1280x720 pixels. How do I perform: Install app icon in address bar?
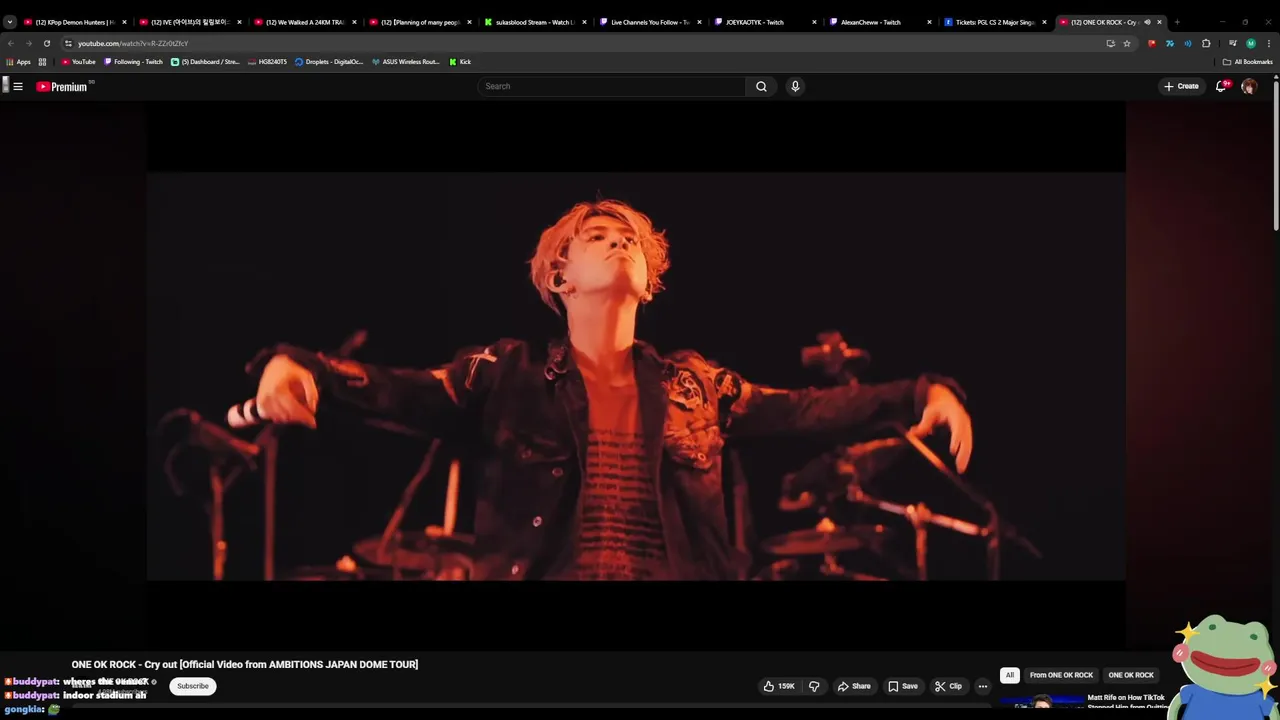coord(1110,43)
